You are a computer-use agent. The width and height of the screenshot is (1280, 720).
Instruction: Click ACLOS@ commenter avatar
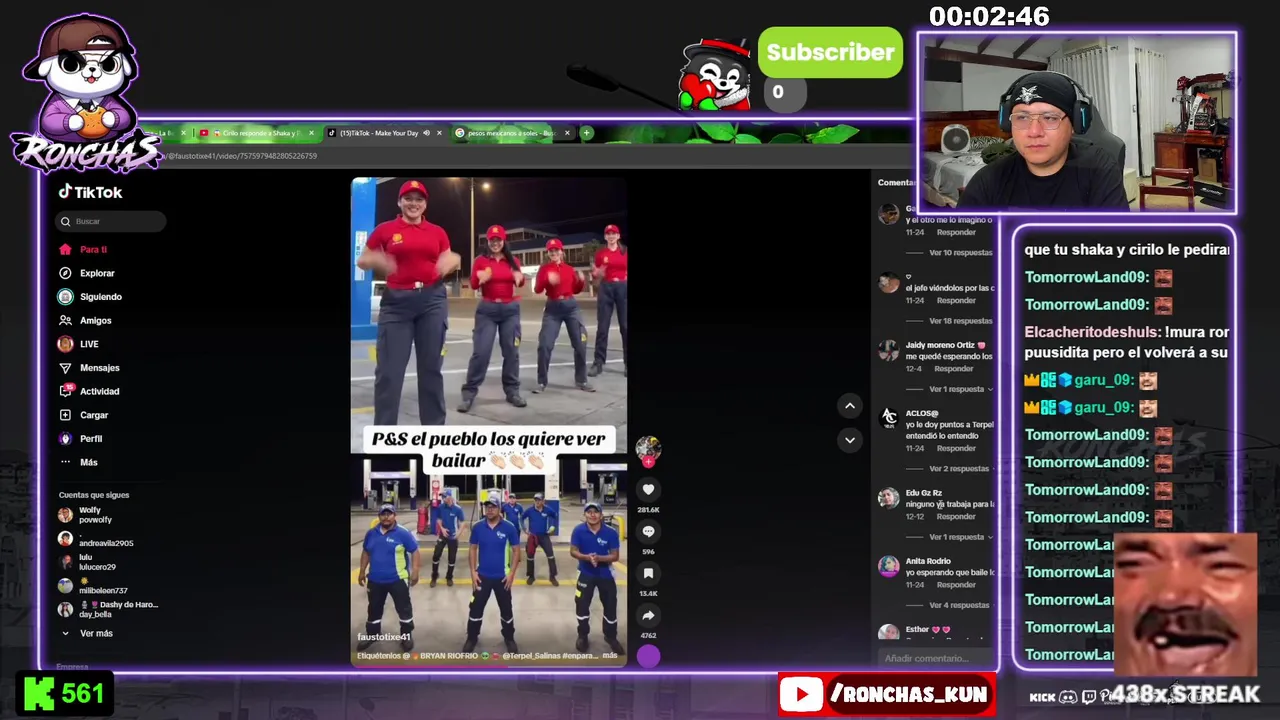pos(888,418)
